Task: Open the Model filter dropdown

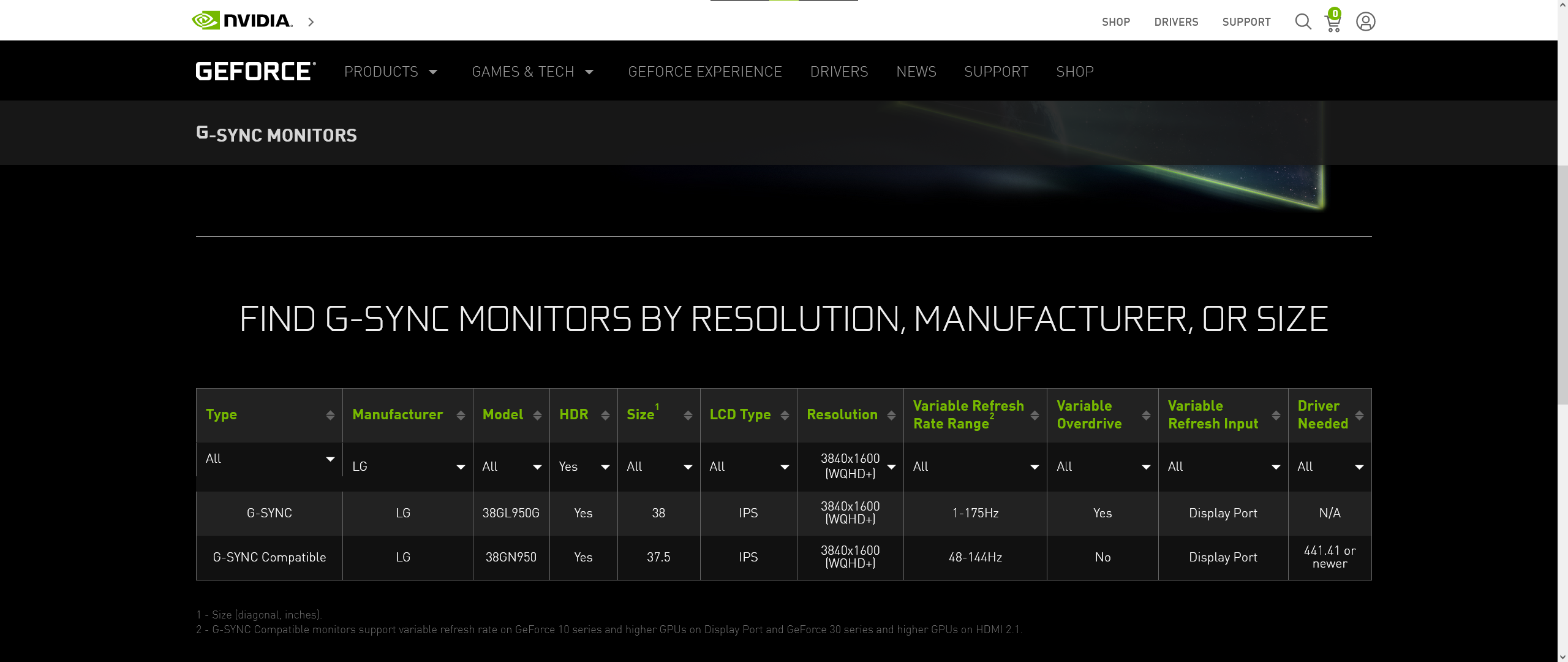Action: pyautogui.click(x=511, y=466)
